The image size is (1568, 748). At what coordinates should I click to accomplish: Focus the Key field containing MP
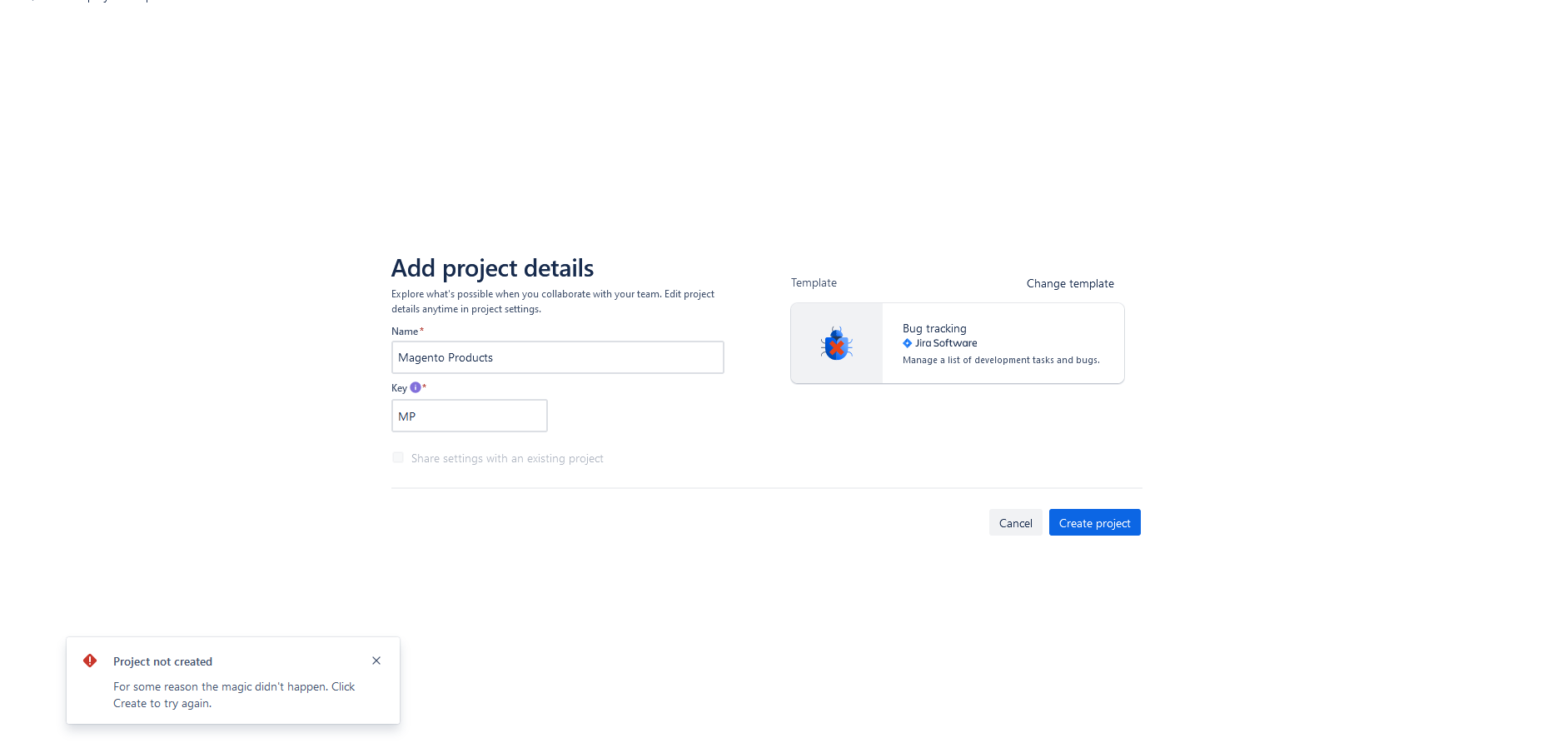pos(470,416)
